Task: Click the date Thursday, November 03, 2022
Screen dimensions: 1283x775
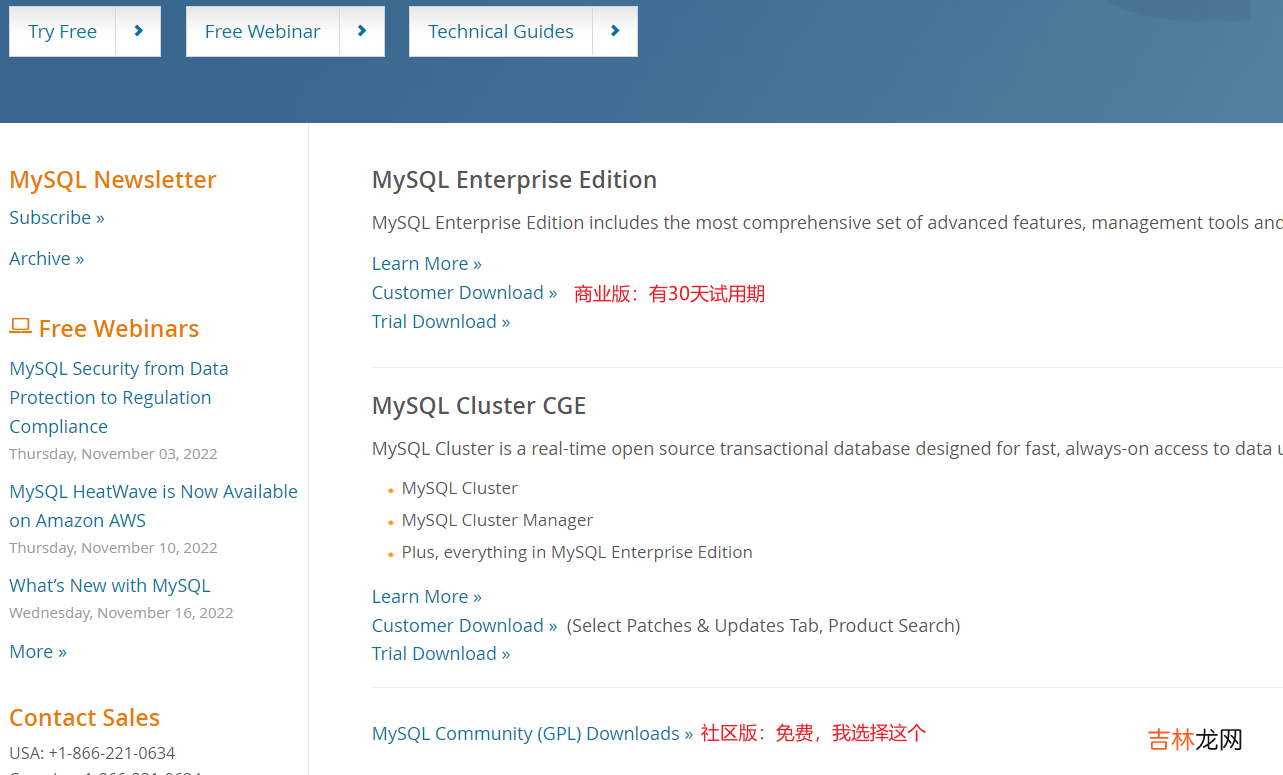Action: (x=113, y=453)
